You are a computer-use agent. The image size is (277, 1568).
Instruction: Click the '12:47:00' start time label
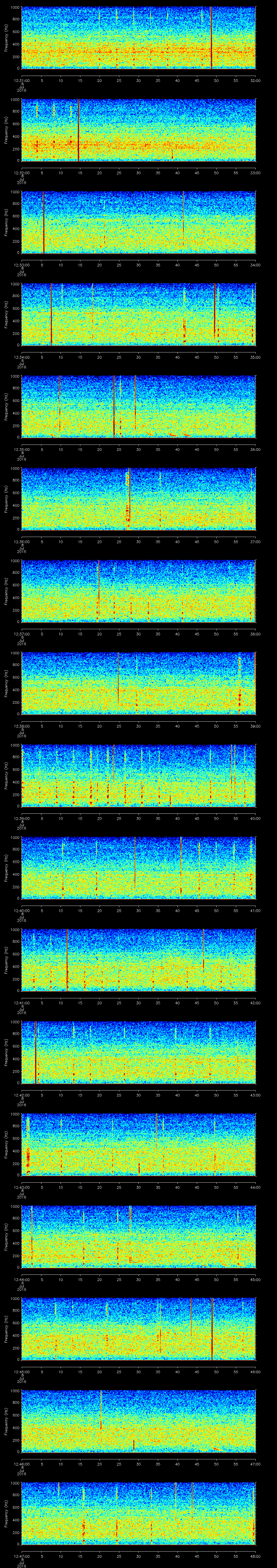22,1556
